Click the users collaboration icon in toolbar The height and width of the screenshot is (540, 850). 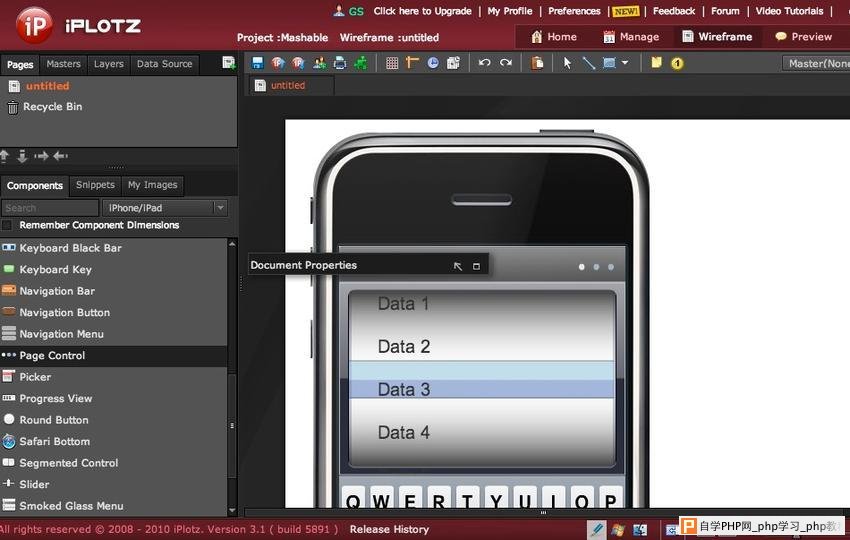(319, 63)
